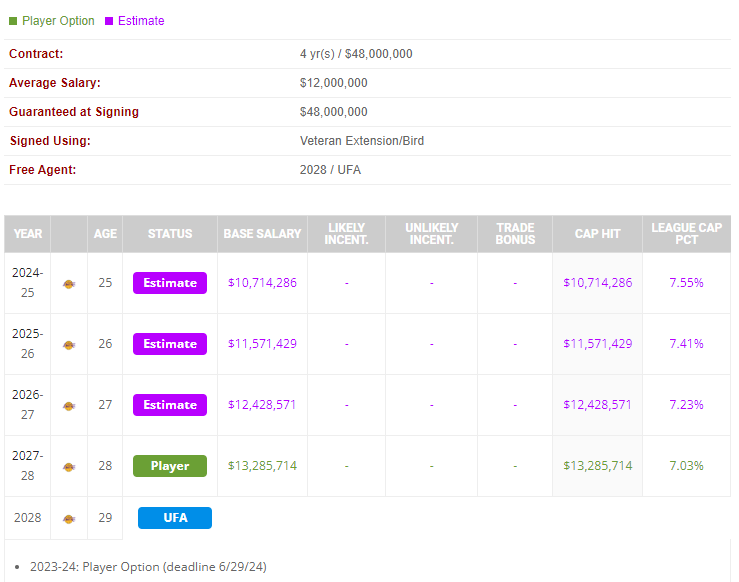Image resolution: width=739 pixels, height=582 pixels.
Task: Click the Lakers logo in the 2028 row
Action: [69, 519]
